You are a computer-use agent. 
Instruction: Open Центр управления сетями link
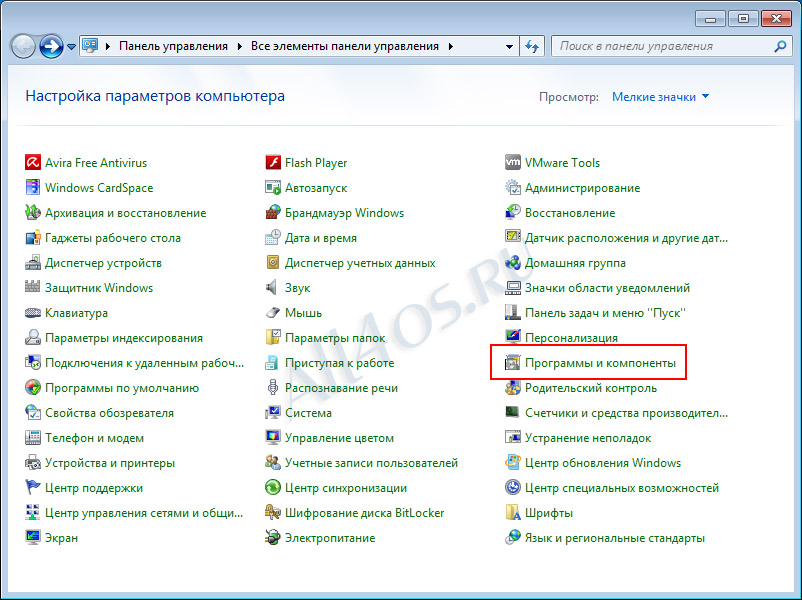pos(144,513)
